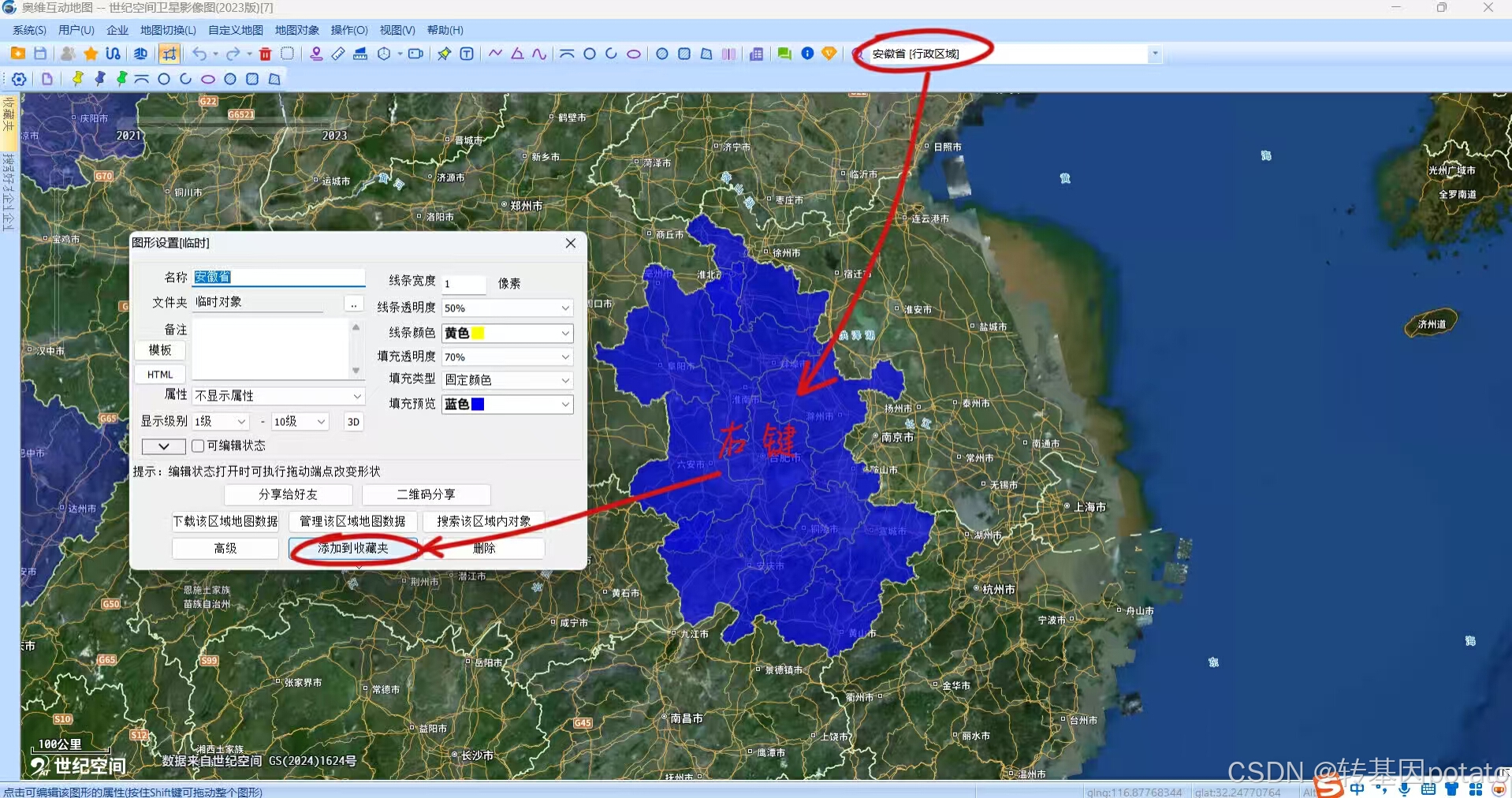Open the folder icon in the main toolbar
The width and height of the screenshot is (1512, 798).
click(17, 54)
